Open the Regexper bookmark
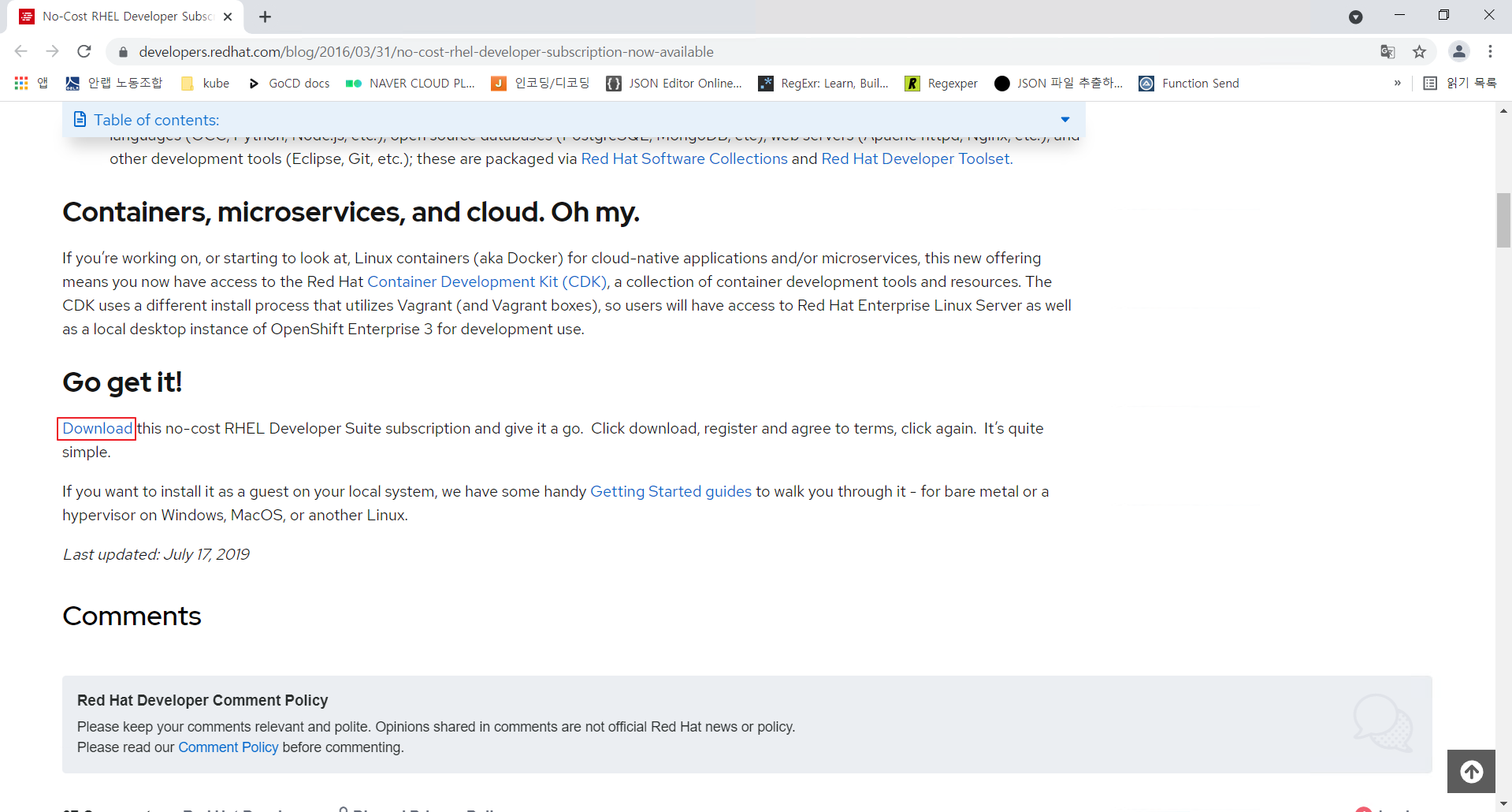Screen dimensions: 1512x812 click(942, 83)
